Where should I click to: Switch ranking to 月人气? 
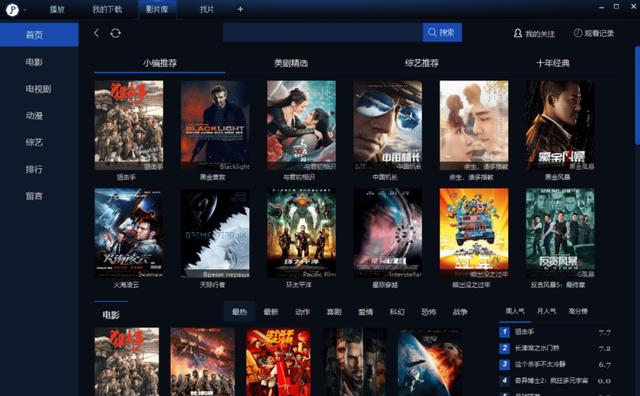coord(547,311)
